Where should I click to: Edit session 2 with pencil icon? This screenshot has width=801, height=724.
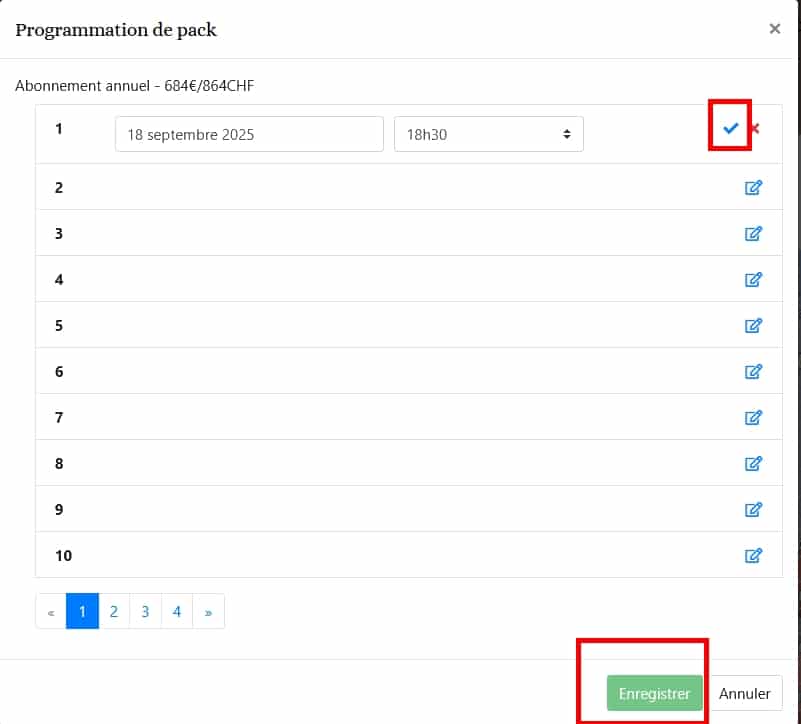point(753,187)
